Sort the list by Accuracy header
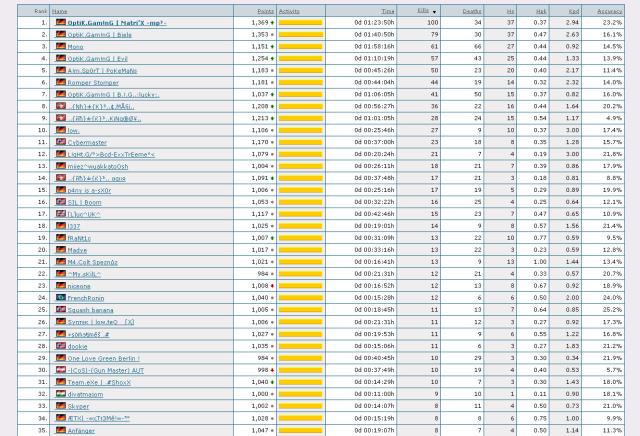Image resolution: width=640 pixels, height=436 pixels. point(609,10)
